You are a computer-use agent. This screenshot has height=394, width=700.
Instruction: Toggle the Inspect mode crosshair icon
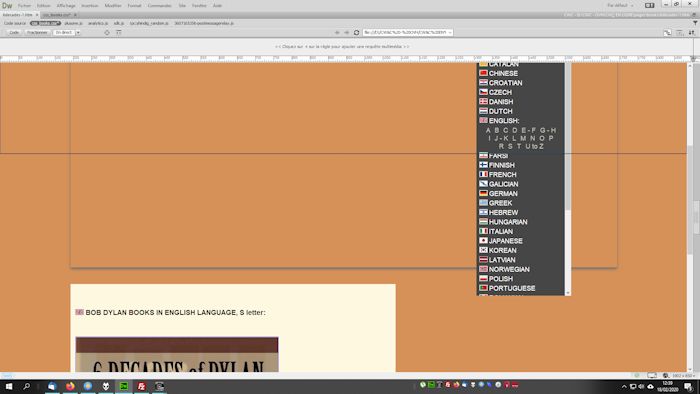point(107,33)
